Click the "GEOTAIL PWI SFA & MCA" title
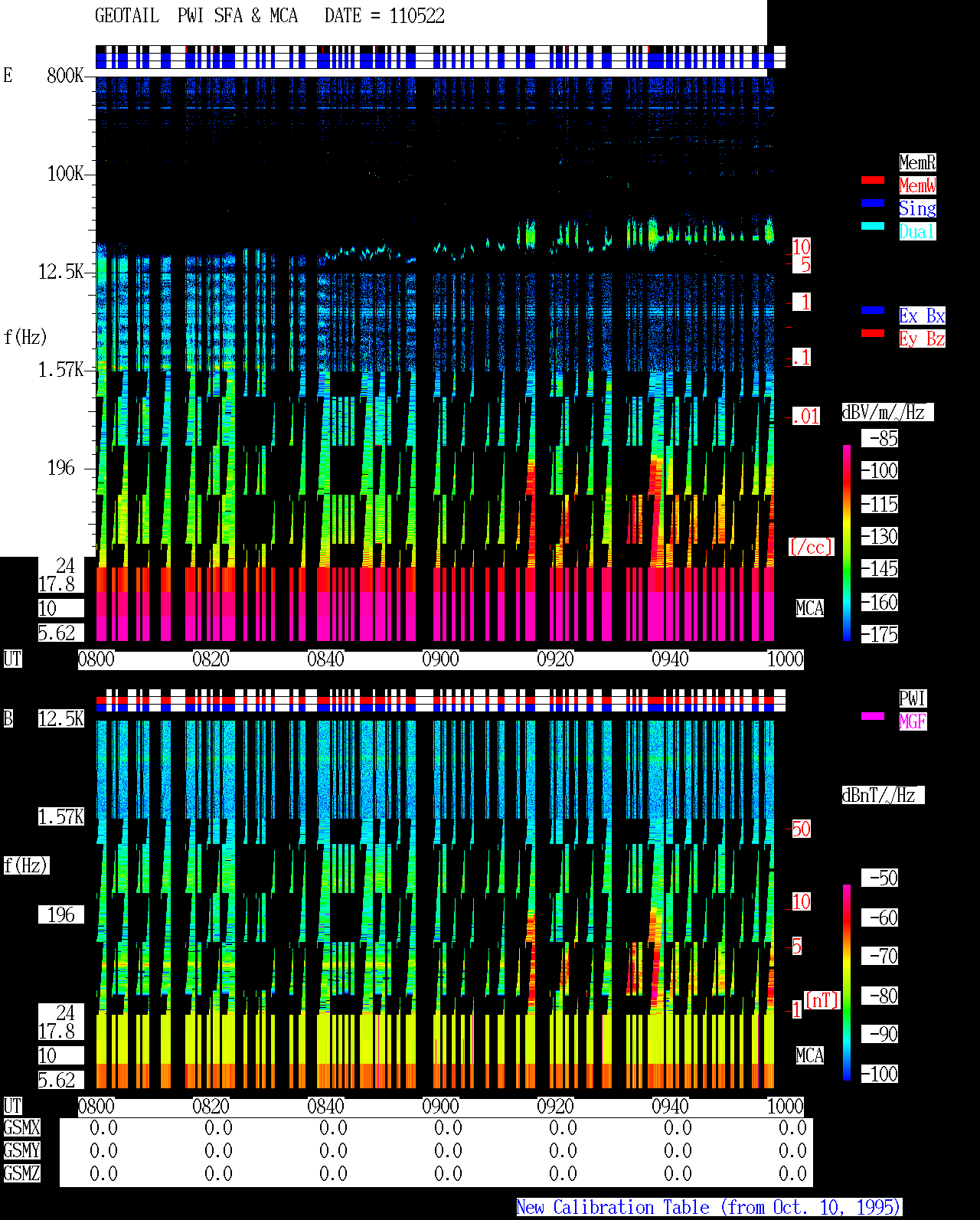Viewport: 980px width, 1220px height. [x=196, y=16]
